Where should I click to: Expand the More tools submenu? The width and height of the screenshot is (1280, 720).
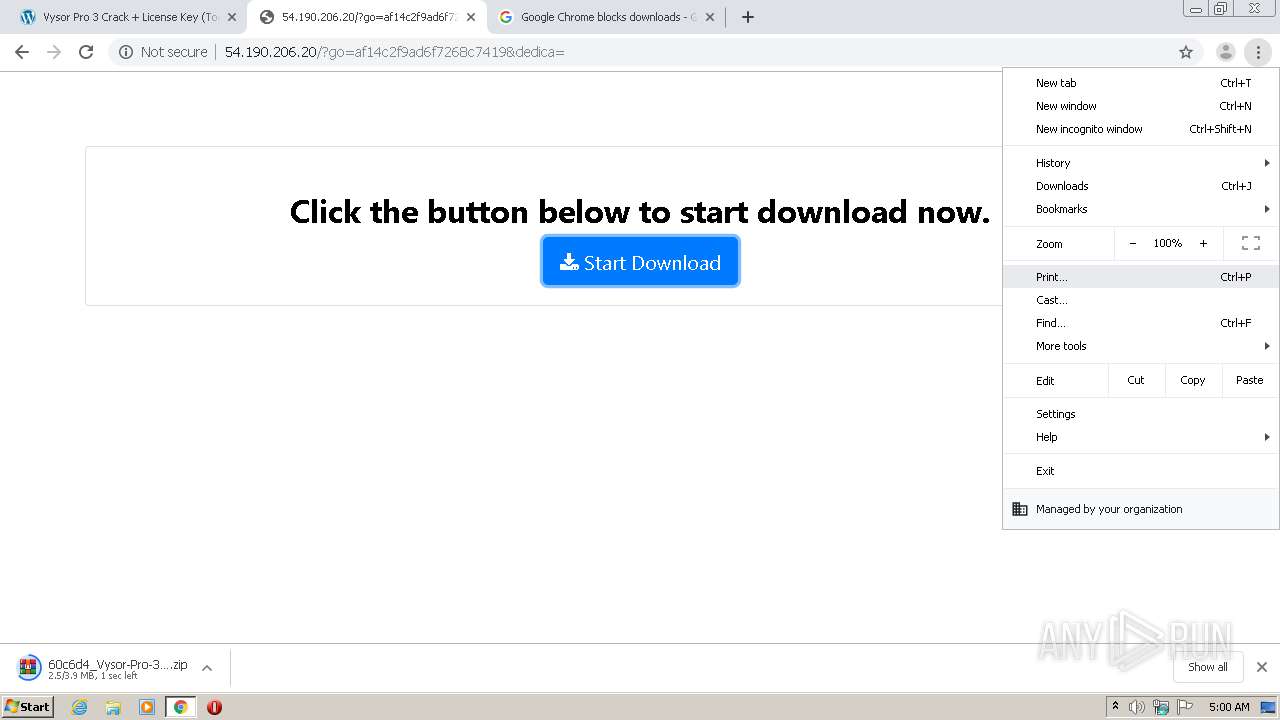tap(1141, 346)
